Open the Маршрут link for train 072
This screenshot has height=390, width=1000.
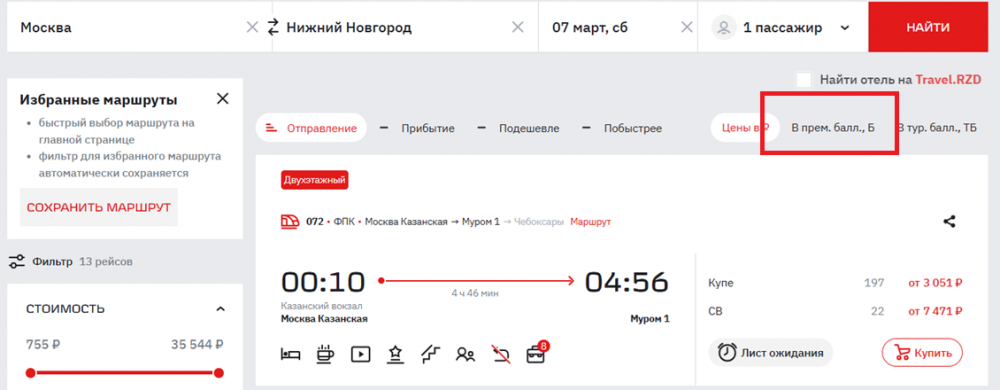591,222
